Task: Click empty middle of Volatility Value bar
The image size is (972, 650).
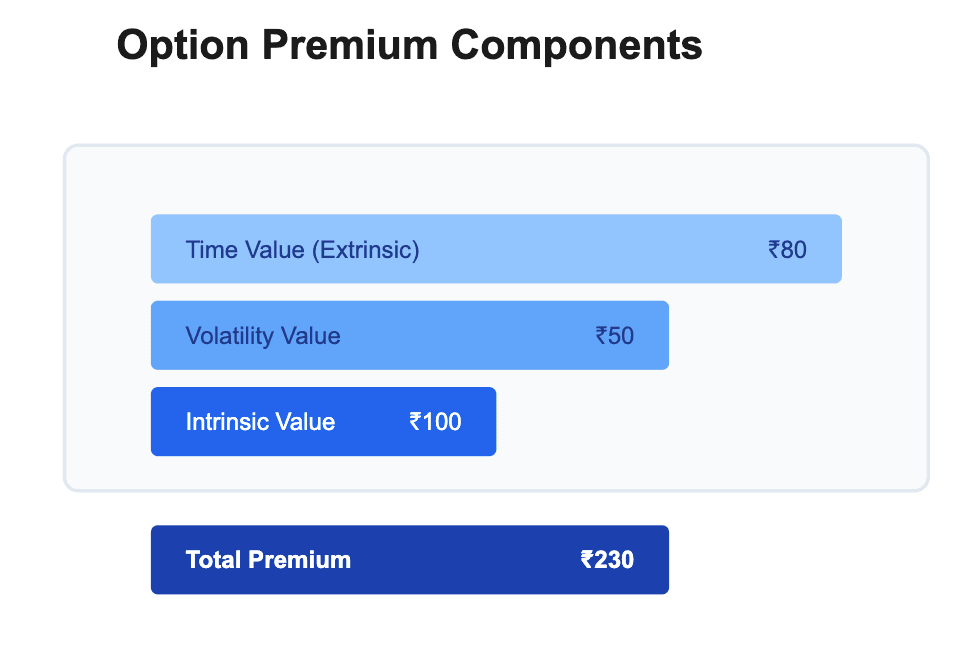Action: 465,336
